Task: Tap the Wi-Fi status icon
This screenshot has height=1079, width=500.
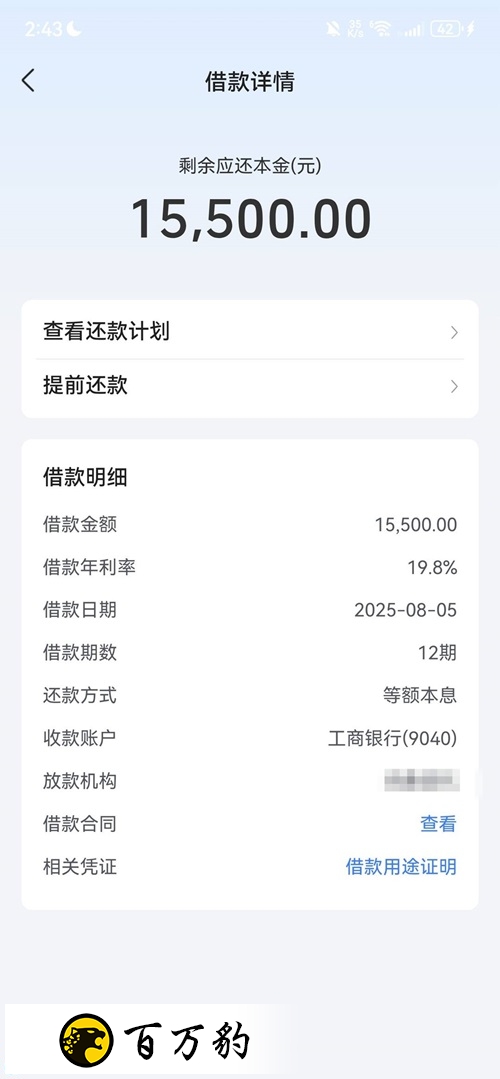Action: [x=380, y=29]
